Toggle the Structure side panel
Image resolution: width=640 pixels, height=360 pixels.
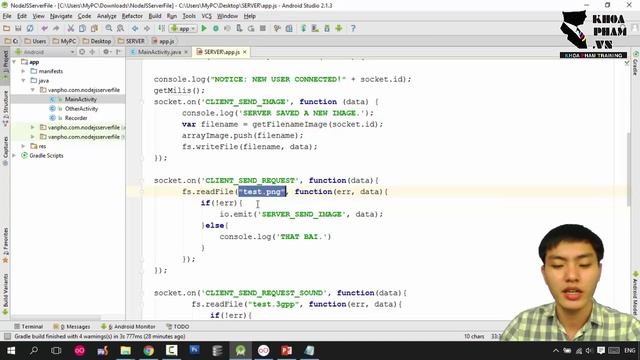tap(5, 108)
